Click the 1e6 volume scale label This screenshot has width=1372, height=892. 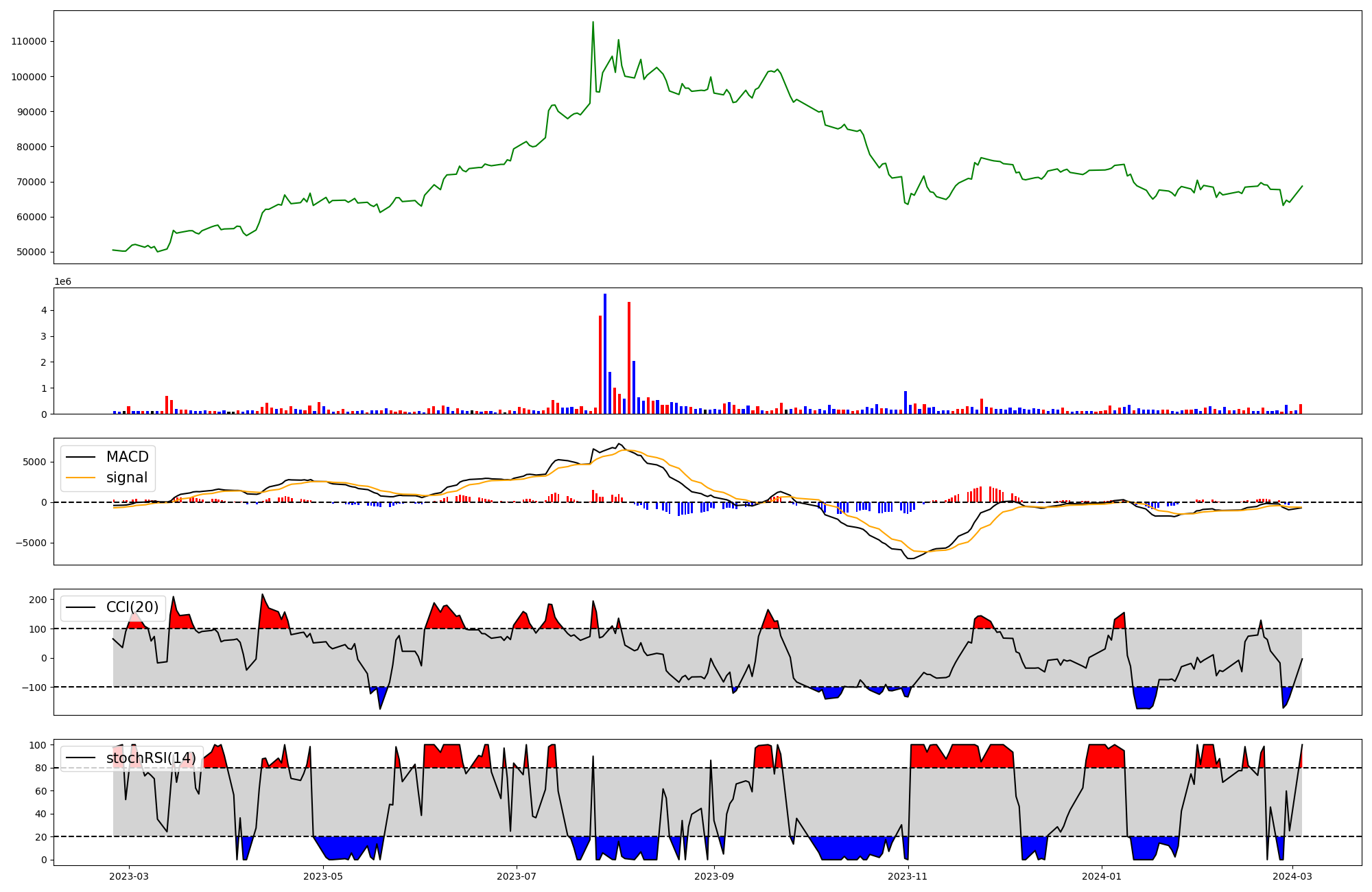coord(62,282)
